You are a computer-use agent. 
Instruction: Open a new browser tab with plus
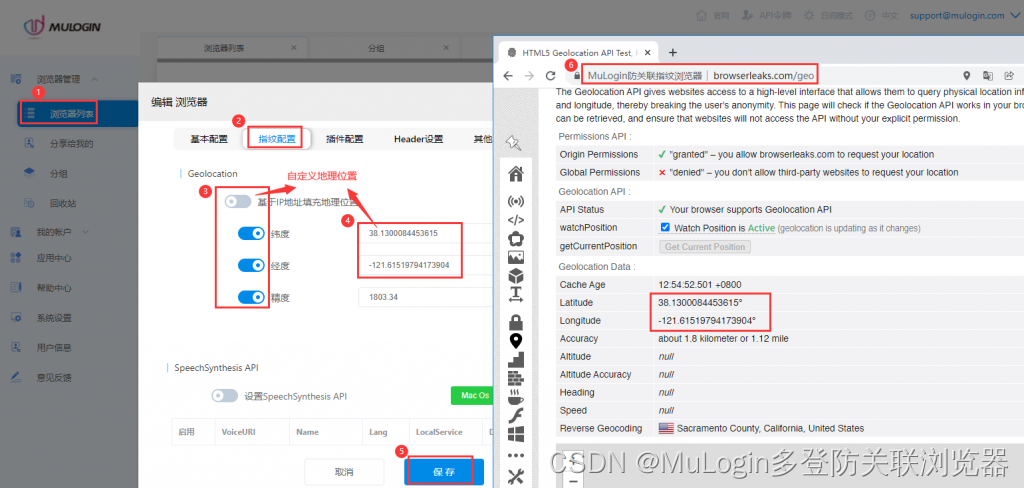[673, 52]
